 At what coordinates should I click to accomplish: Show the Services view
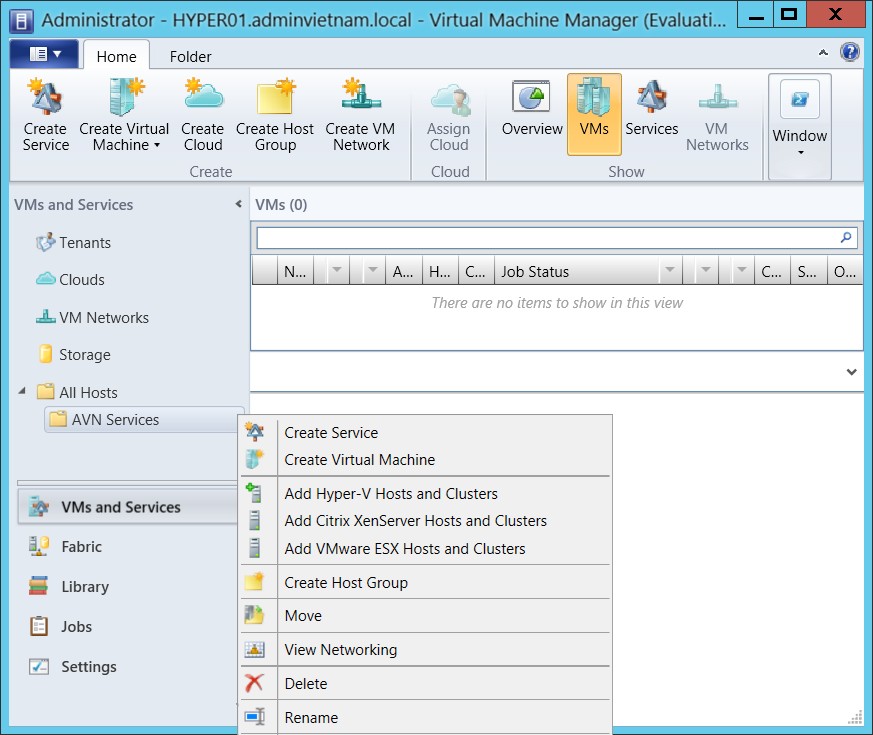coord(651,109)
